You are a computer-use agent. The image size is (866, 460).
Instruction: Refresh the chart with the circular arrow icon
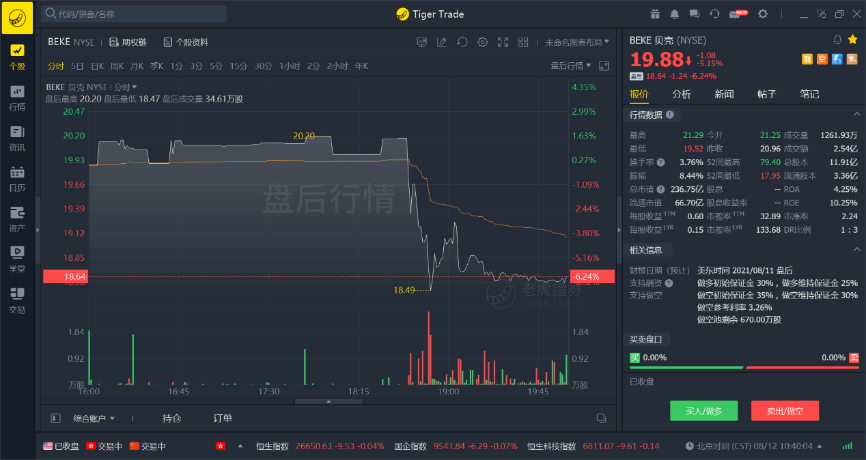(462, 42)
